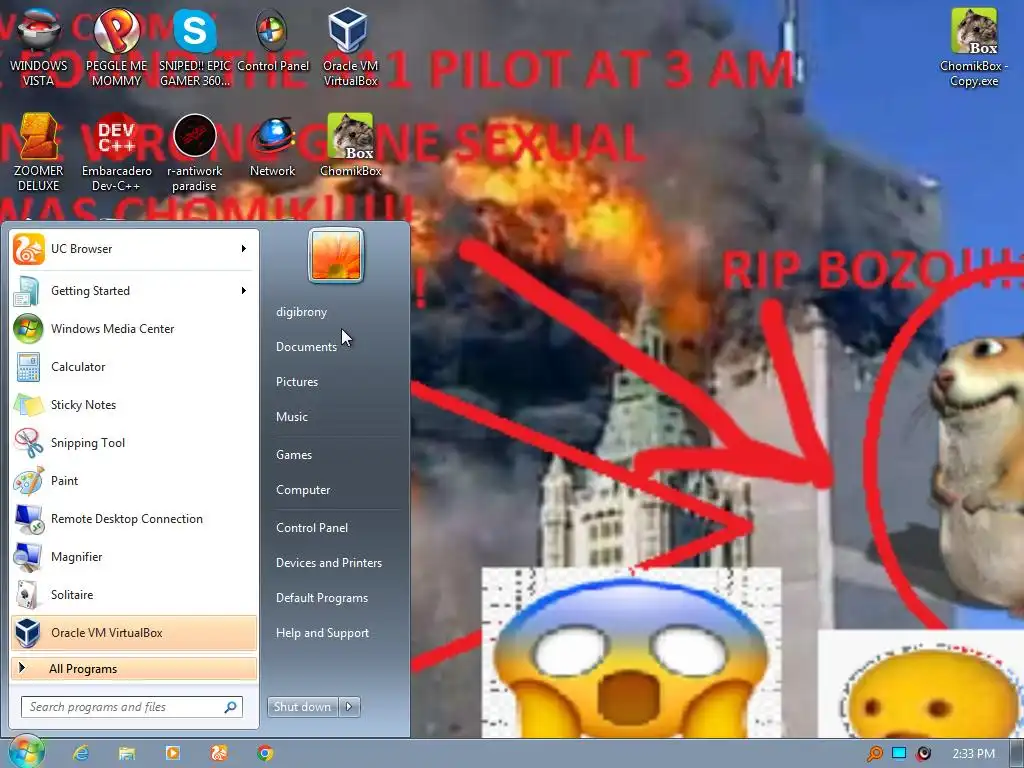Launch the ChomikBox desktop shortcut
The width and height of the screenshot is (1024, 768).
[350, 146]
